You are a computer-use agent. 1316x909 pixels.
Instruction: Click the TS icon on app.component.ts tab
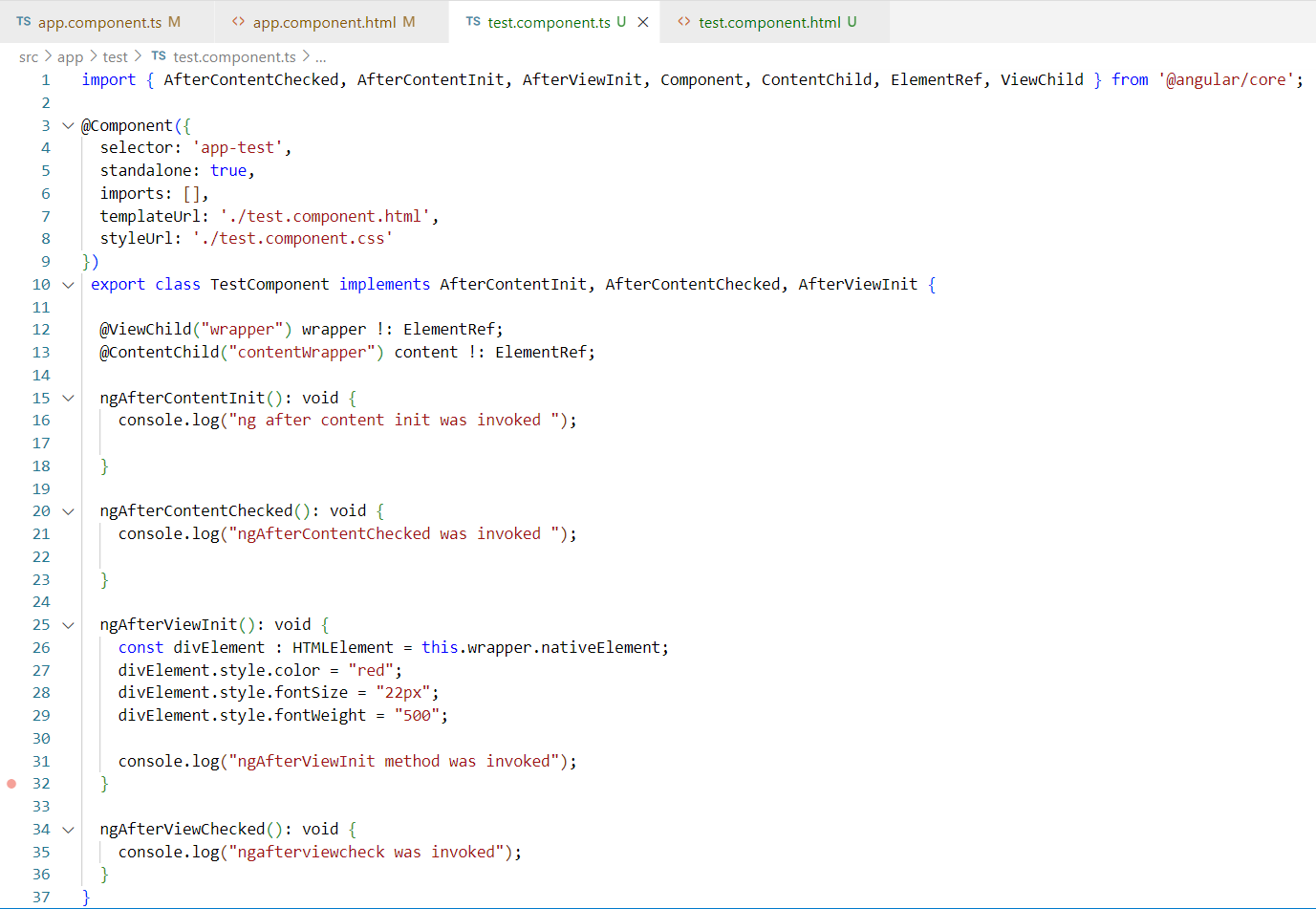tap(24, 21)
